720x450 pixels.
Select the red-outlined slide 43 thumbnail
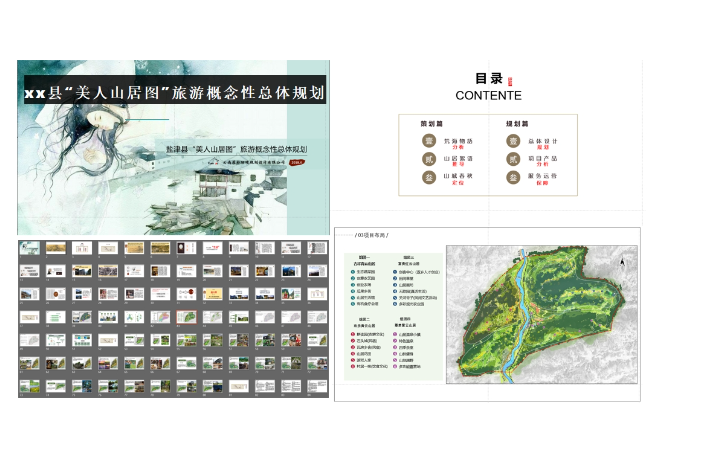[186, 317]
